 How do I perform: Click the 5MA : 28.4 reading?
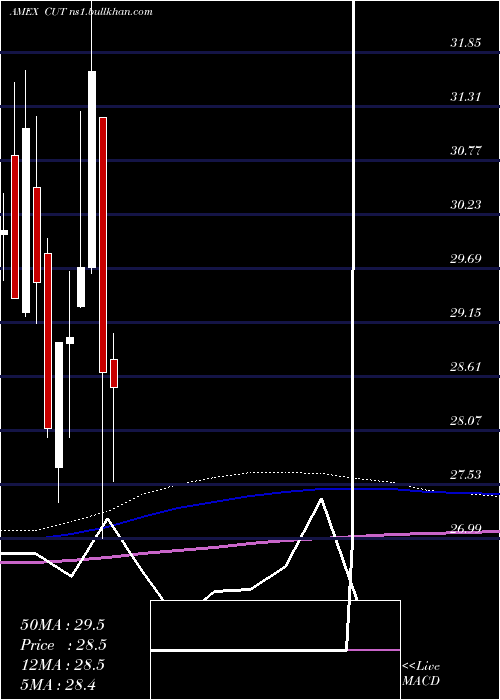tap(58, 684)
